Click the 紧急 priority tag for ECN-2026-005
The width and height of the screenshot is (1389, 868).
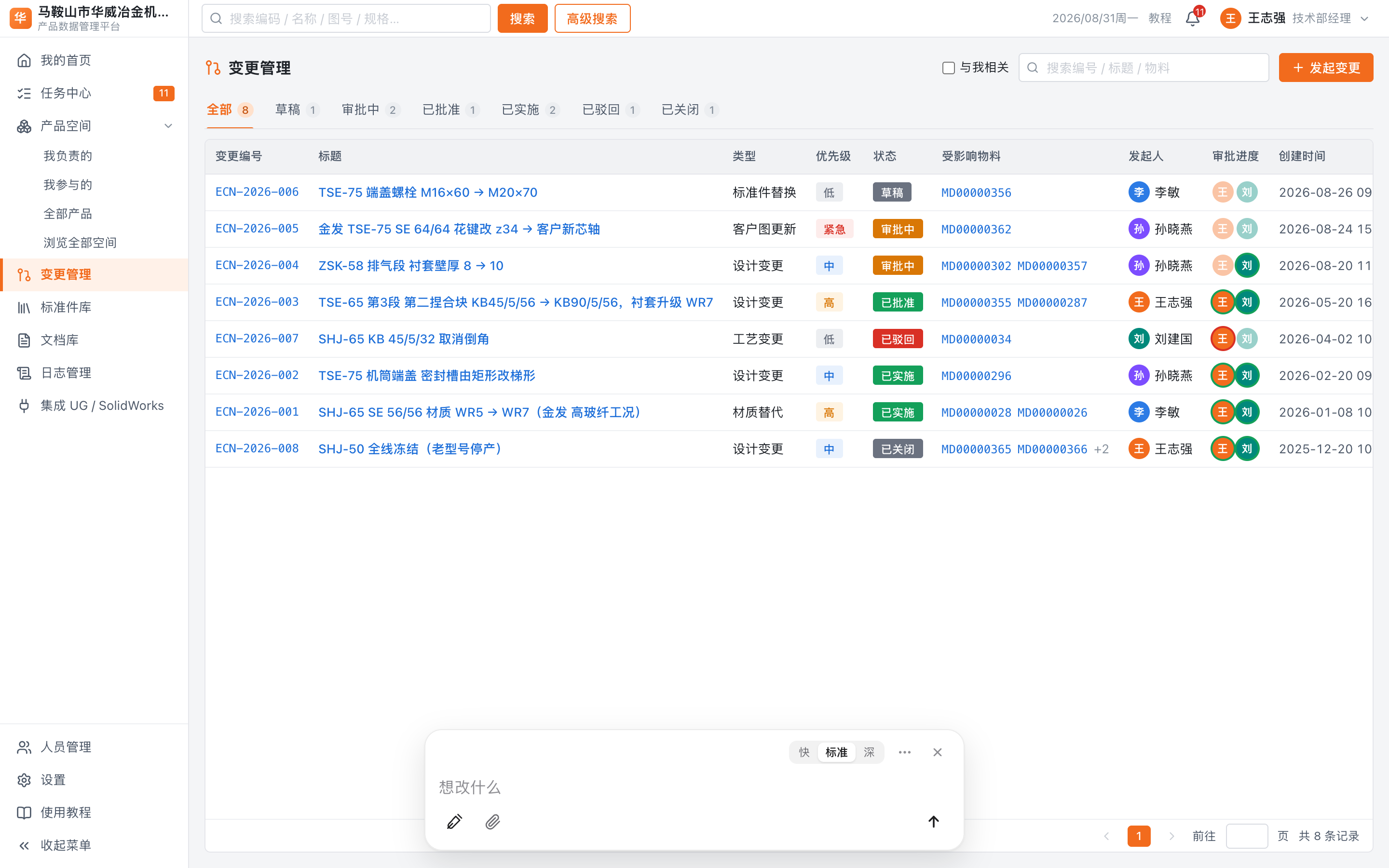click(834, 229)
